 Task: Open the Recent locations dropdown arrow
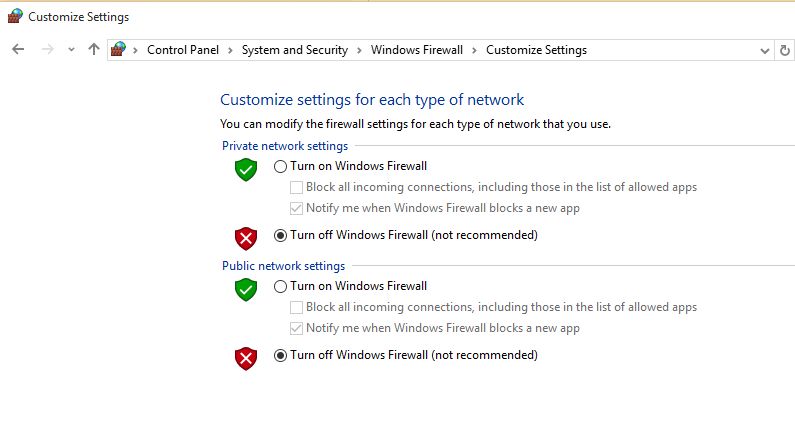[71, 49]
